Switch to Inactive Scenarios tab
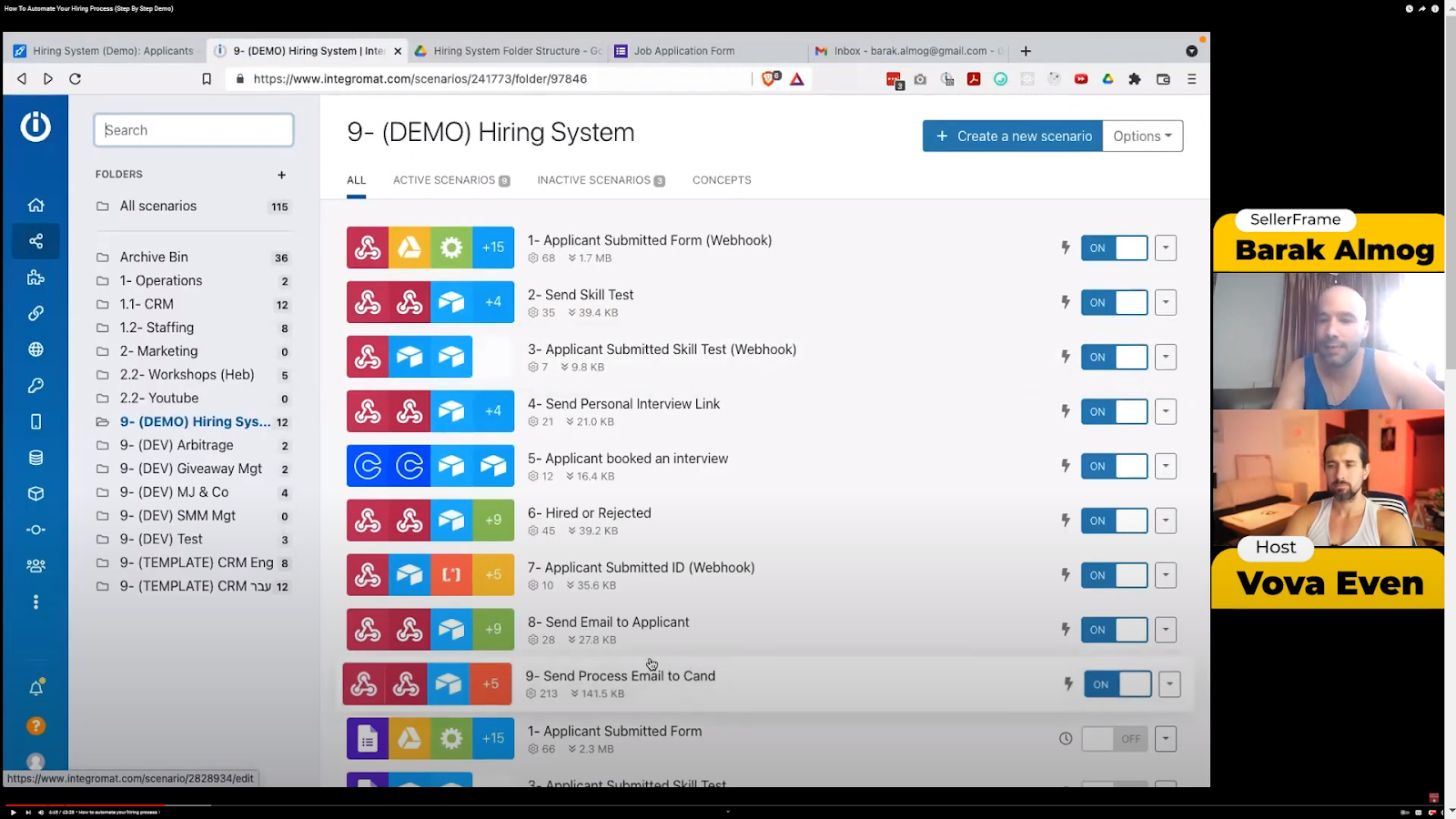Screen dimensions: 1456x819 601,180
